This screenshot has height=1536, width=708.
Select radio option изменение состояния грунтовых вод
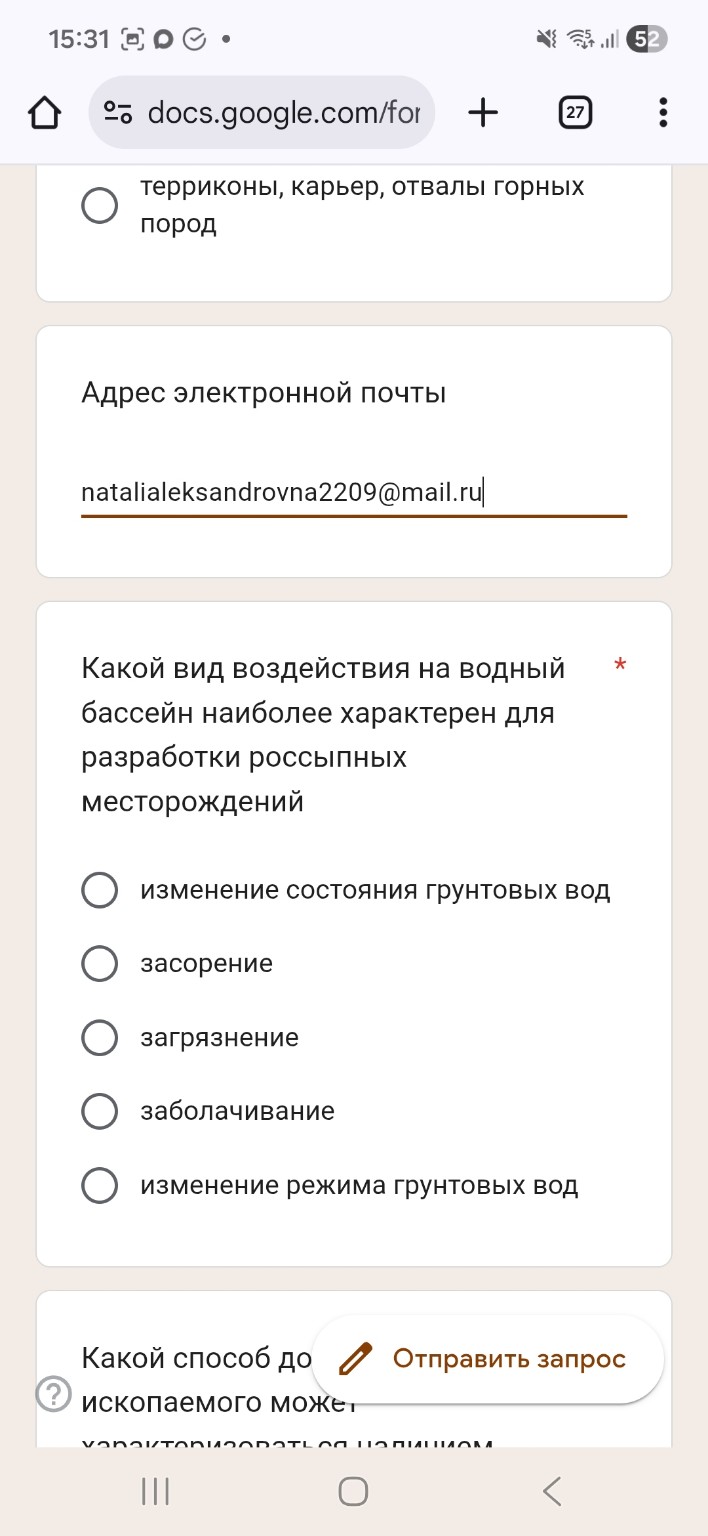(x=99, y=889)
